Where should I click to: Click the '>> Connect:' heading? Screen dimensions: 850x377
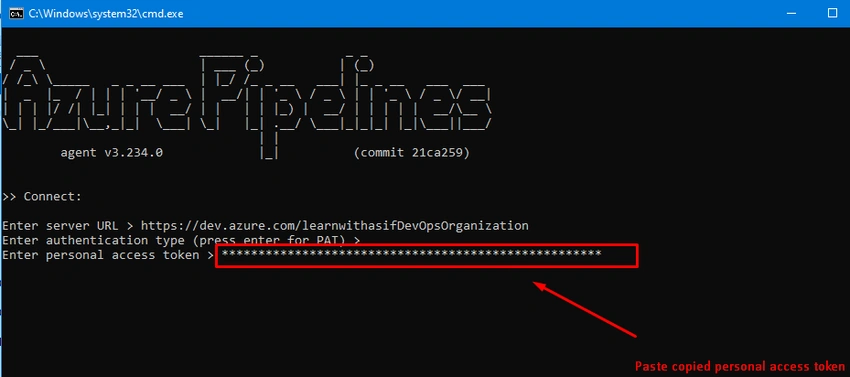click(42, 196)
